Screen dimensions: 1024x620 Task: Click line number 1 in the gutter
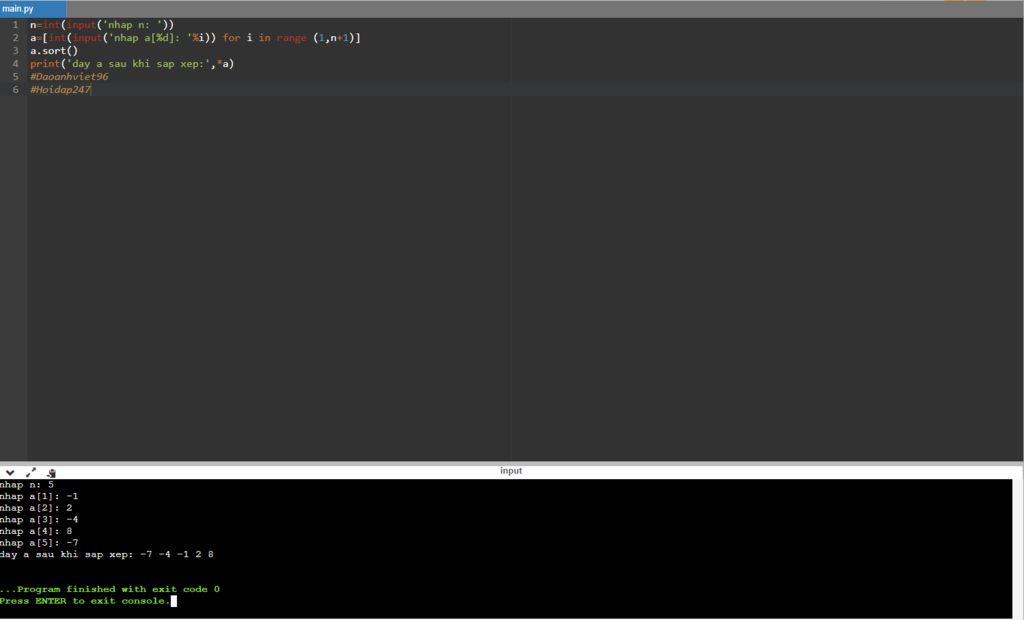tap(15, 25)
